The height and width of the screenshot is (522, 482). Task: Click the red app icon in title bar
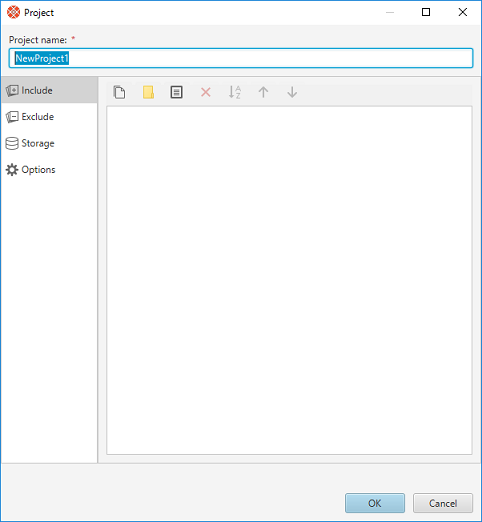click(x=13, y=12)
